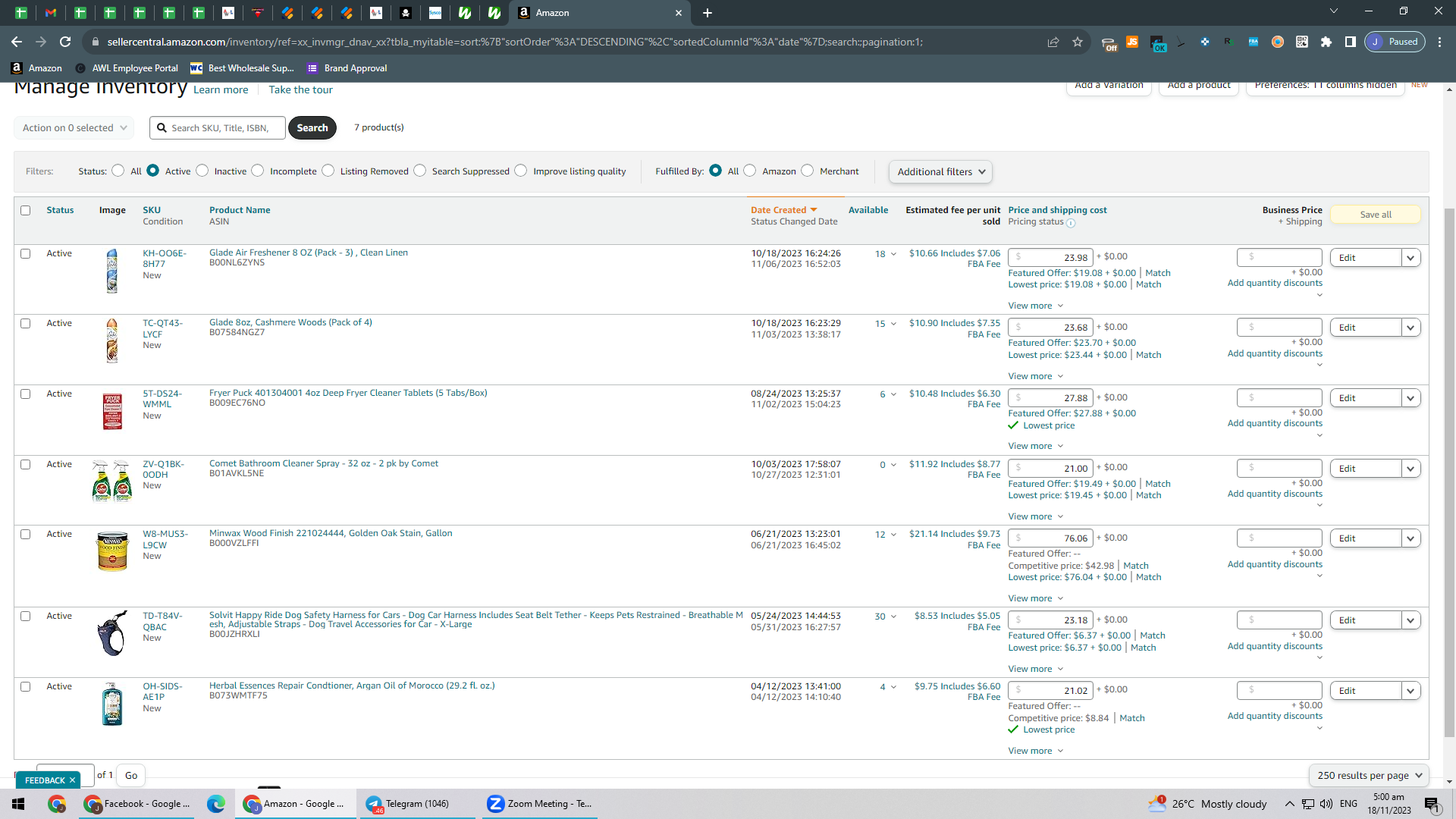Open Edit dropdown arrow for Glade Clean Linen
Screen dimensions: 1456x819
point(1410,258)
